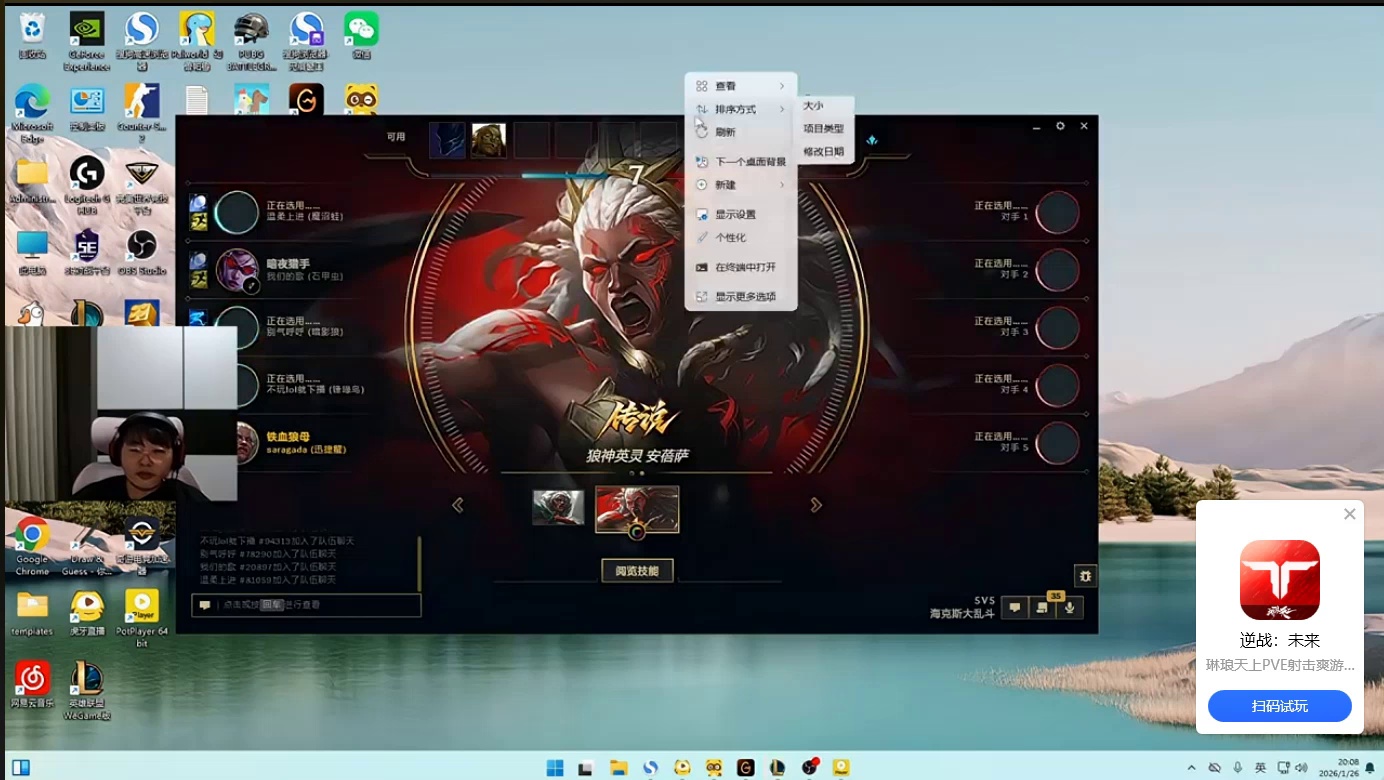This screenshot has width=1384, height=780.
Task: Open the GeForce Experience shortcut
Action: 87,38
